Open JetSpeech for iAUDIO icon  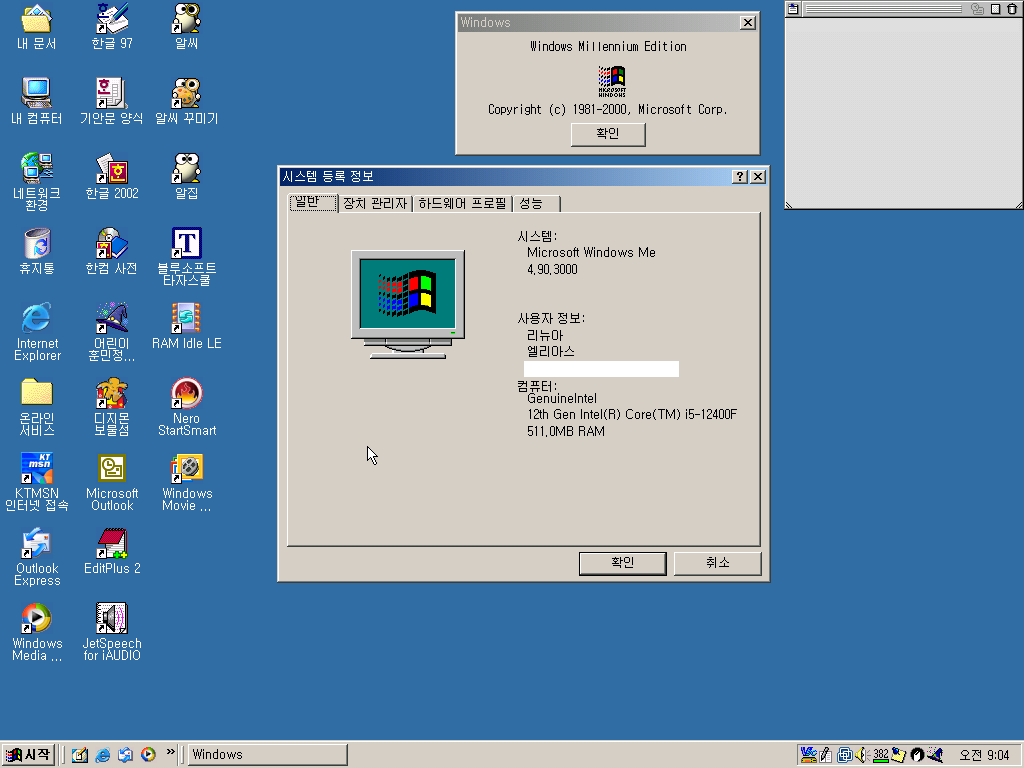pyautogui.click(x=112, y=619)
